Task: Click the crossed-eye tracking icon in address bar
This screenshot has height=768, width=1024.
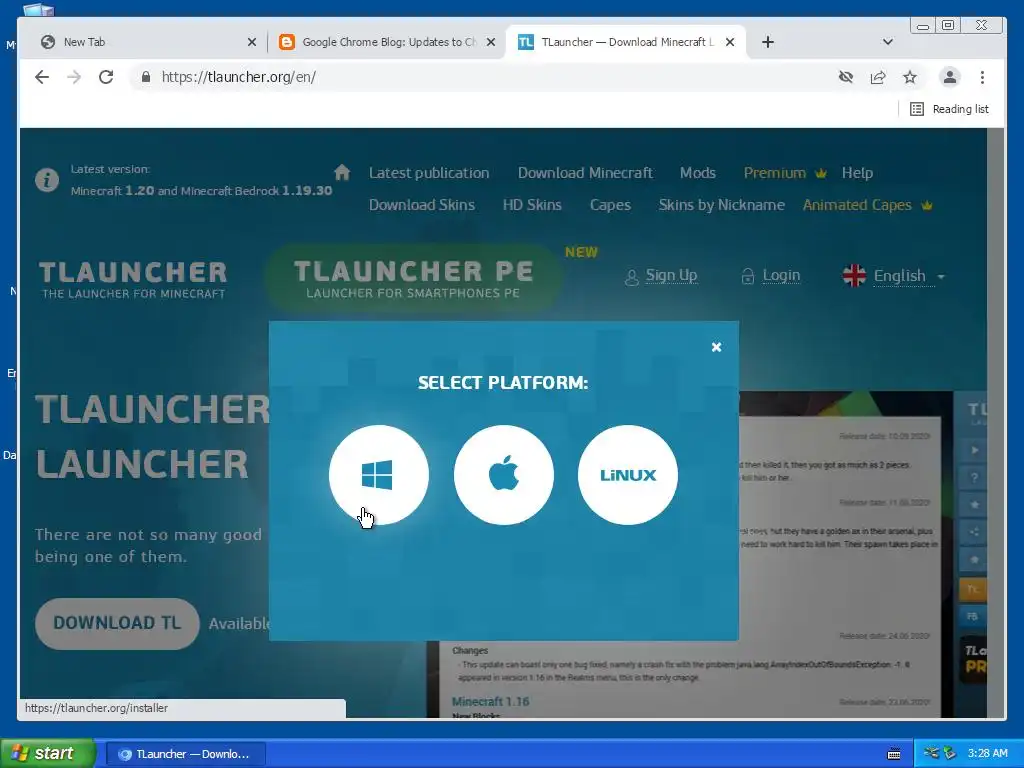Action: point(846,77)
